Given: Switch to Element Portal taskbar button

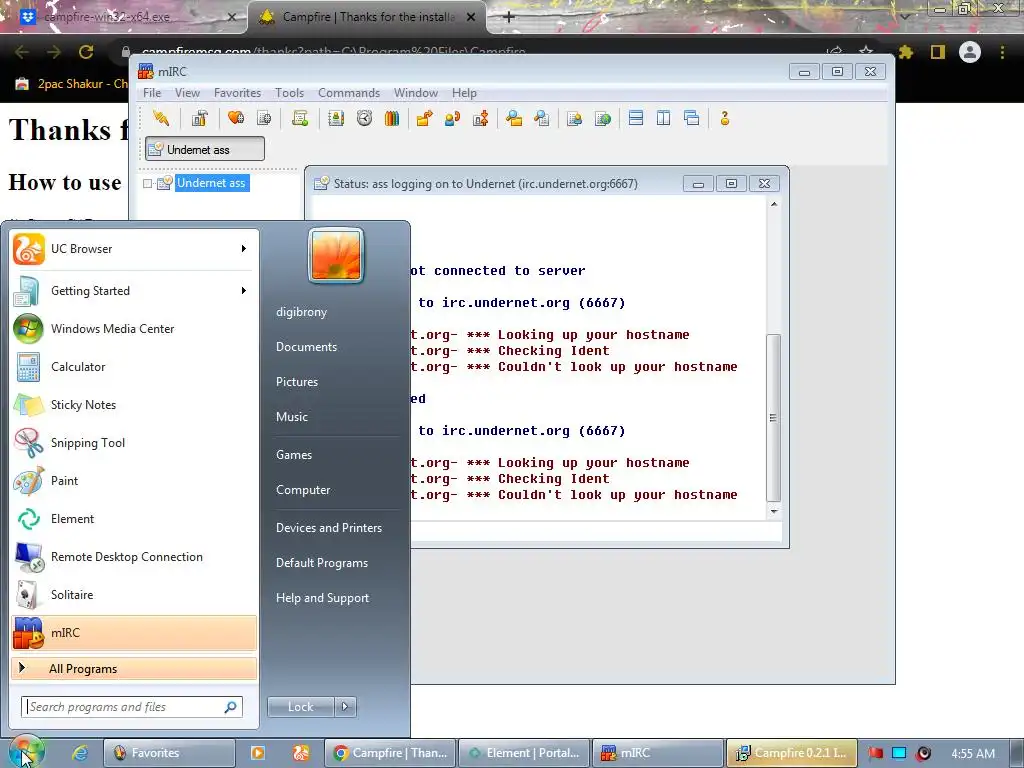Looking at the screenshot, I should [x=524, y=753].
